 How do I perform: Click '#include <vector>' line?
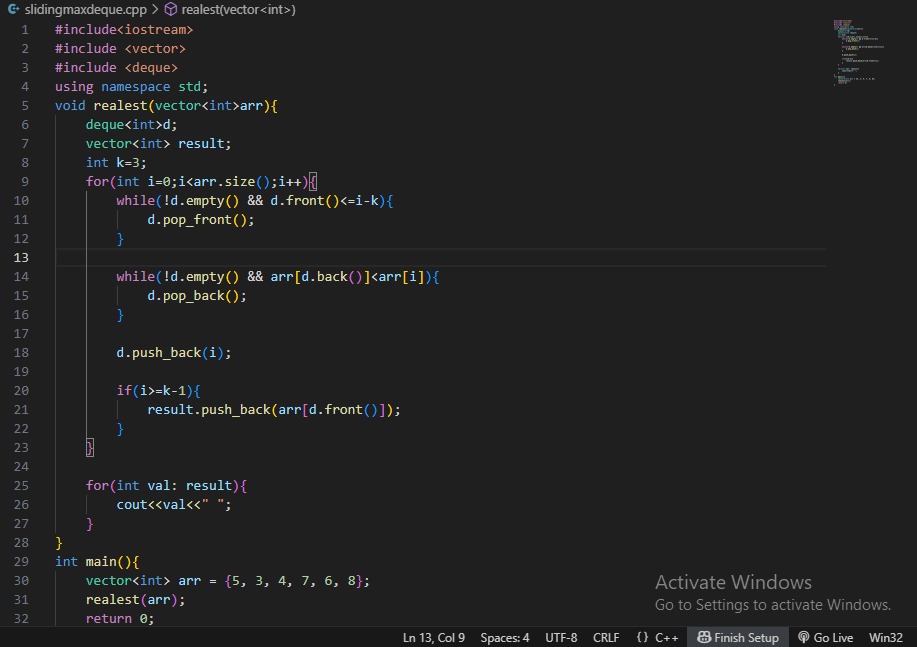120,49
